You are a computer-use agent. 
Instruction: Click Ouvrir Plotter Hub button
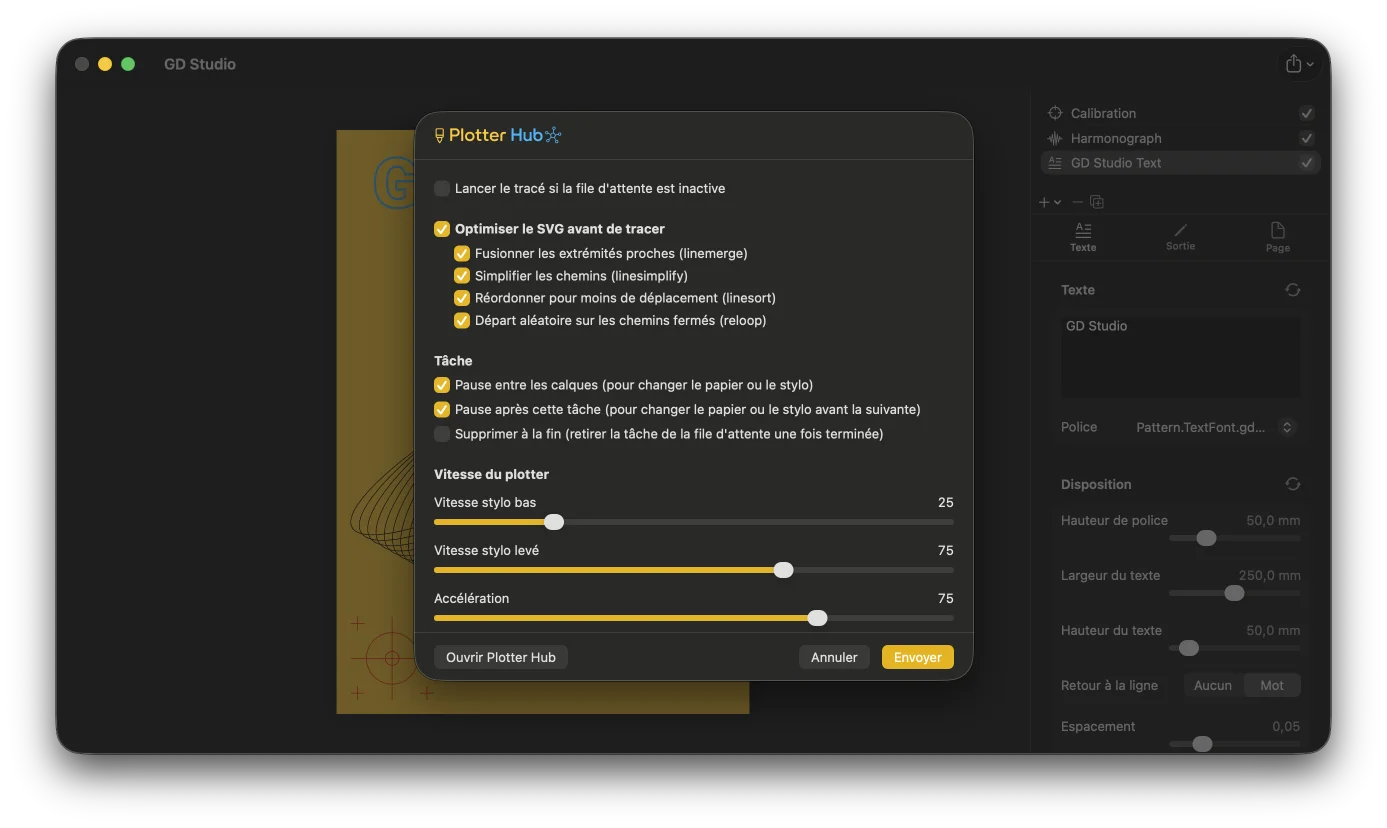pyautogui.click(x=501, y=657)
